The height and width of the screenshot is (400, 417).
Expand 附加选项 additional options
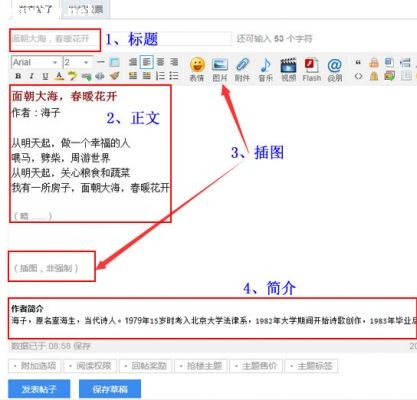(35, 366)
